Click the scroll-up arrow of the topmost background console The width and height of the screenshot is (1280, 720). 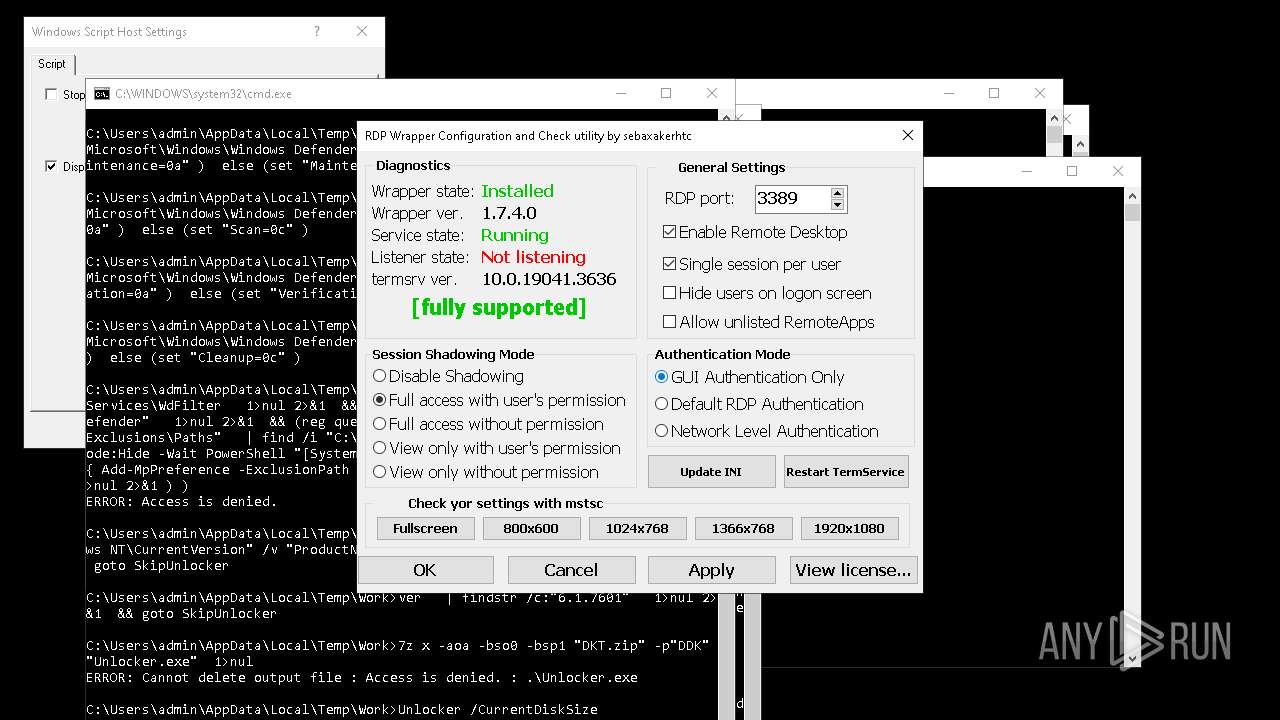(x=1054, y=116)
